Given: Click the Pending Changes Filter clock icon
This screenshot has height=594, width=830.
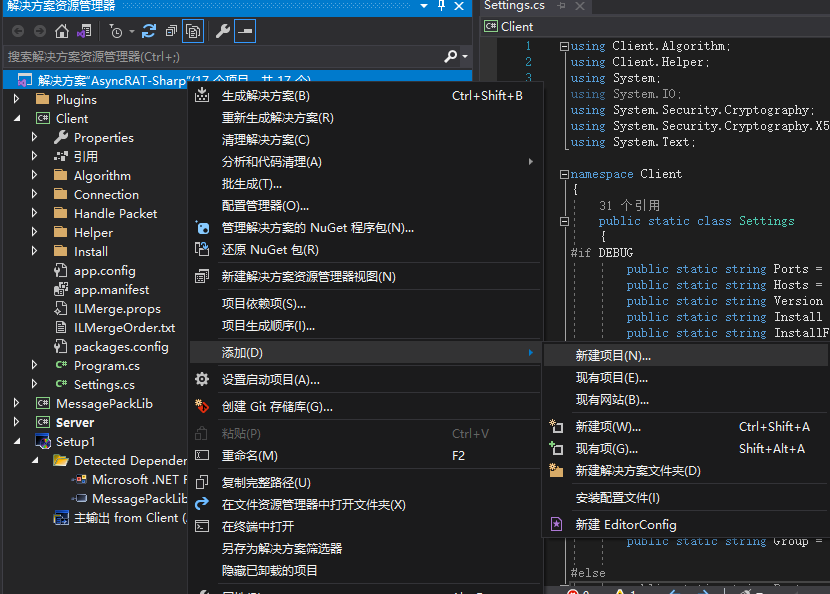Looking at the screenshot, I should pos(116,32).
